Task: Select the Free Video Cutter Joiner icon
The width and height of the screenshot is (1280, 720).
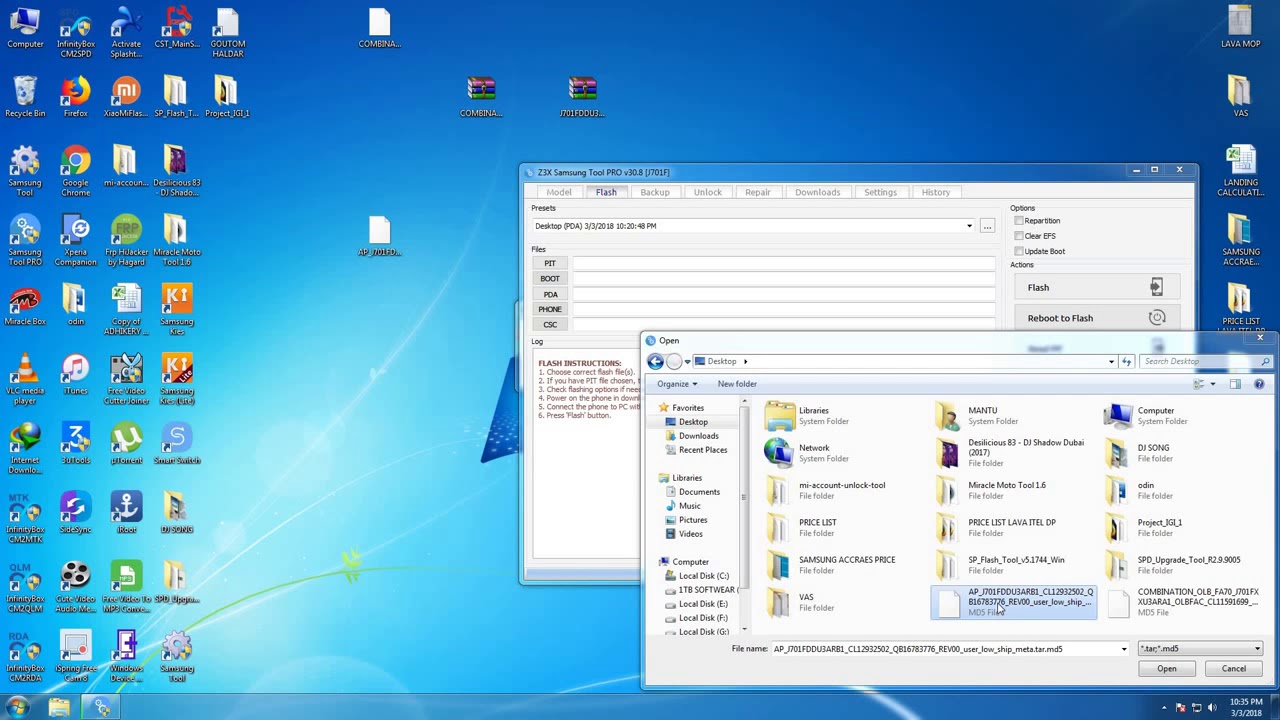Action: pos(126,378)
